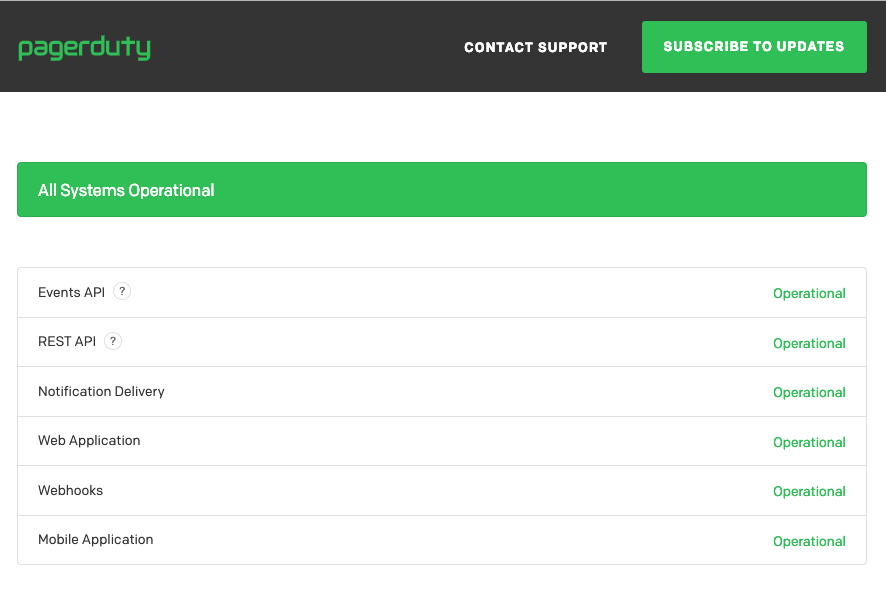886x591 pixels.
Task: Select the Web Application row label
Action: (89, 441)
